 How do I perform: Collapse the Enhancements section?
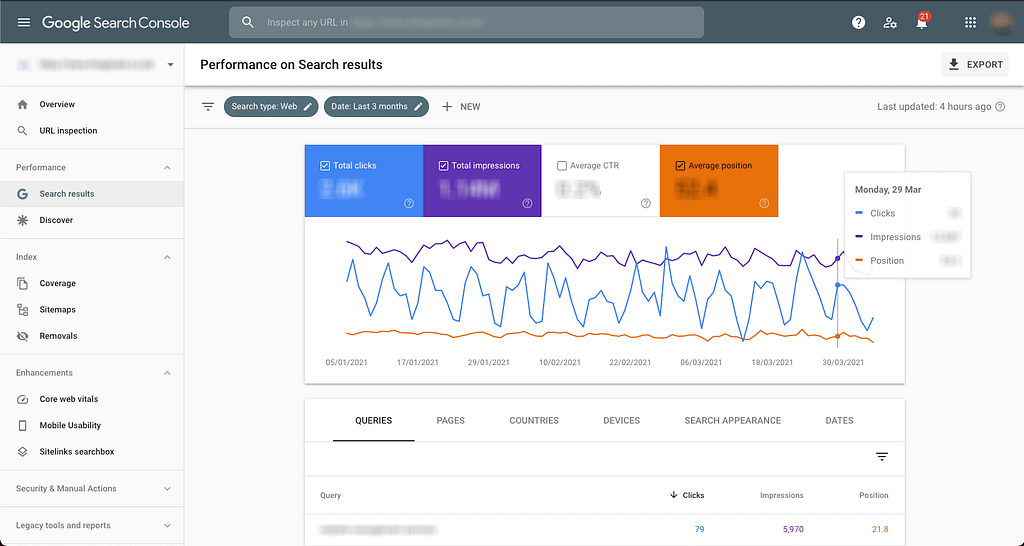(167, 373)
